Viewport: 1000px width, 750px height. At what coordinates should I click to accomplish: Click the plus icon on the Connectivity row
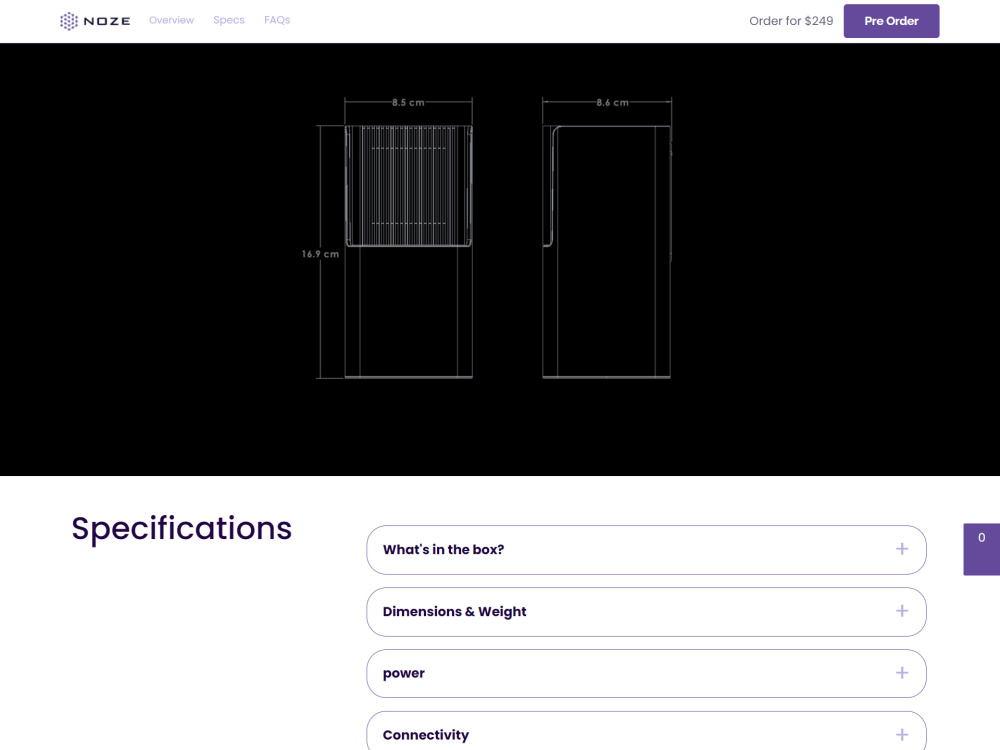902,735
